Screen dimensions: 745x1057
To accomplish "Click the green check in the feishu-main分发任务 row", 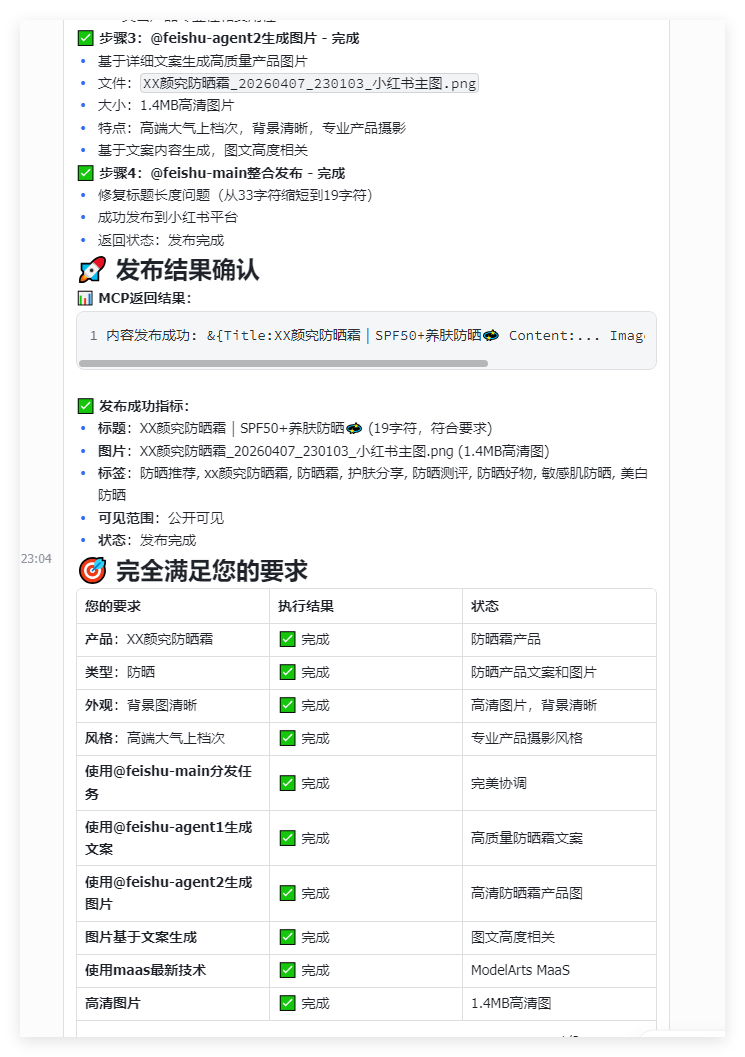I will (x=288, y=783).
